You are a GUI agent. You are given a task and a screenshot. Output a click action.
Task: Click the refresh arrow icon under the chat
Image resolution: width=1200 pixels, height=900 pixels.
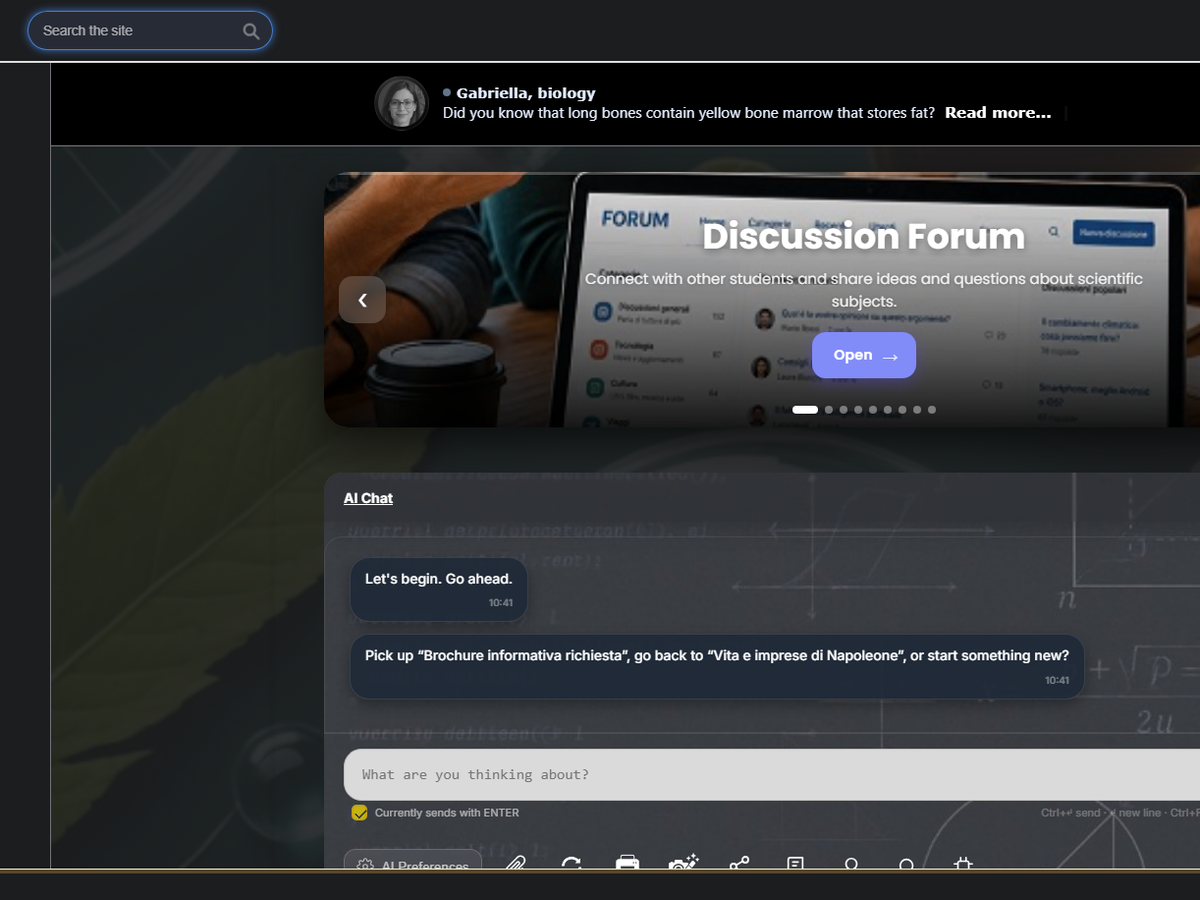click(x=571, y=863)
